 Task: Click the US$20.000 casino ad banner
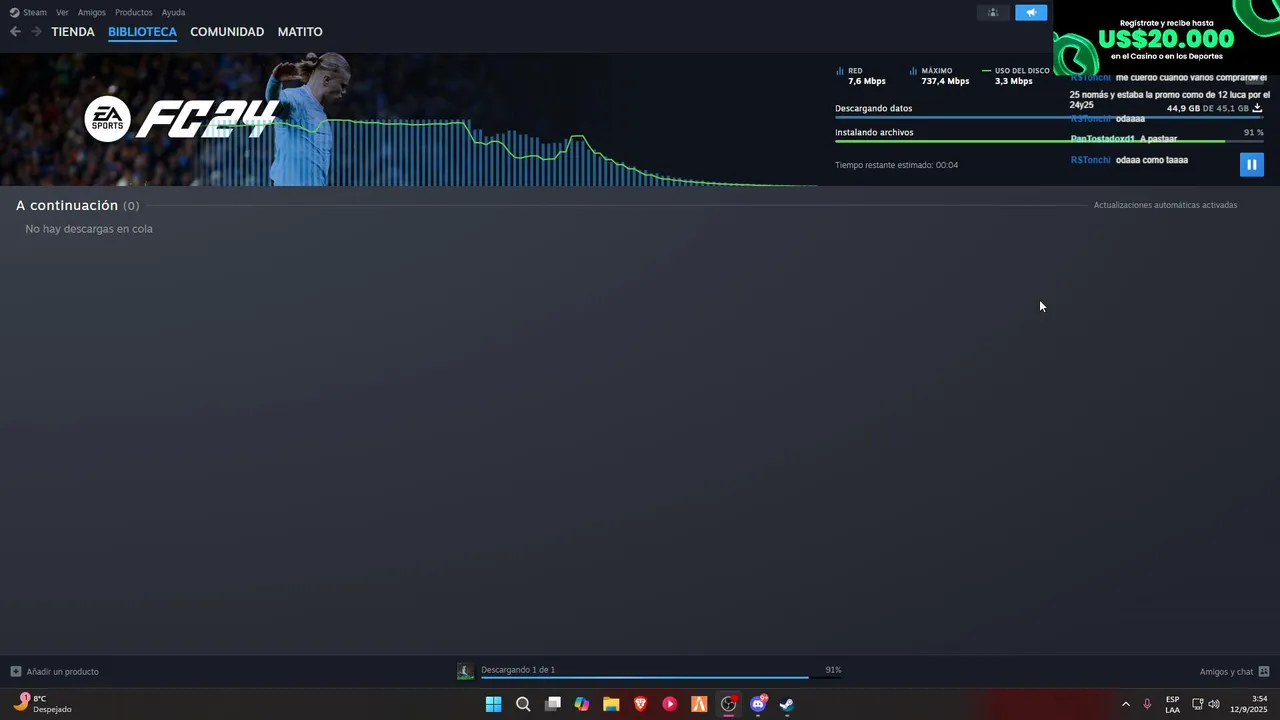click(x=1166, y=38)
